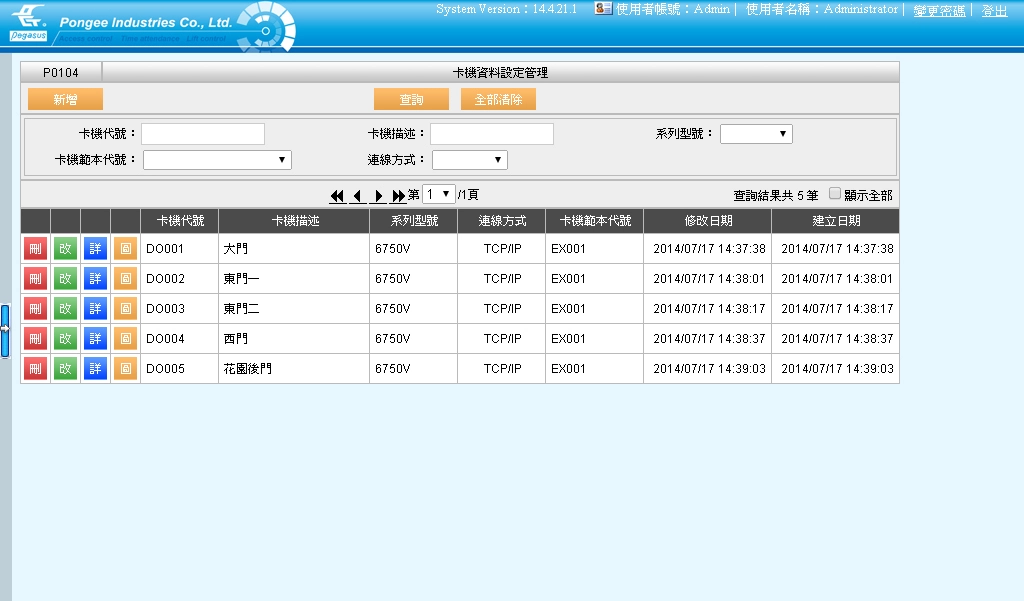Open the image icon 圖 for DO004

124,338
